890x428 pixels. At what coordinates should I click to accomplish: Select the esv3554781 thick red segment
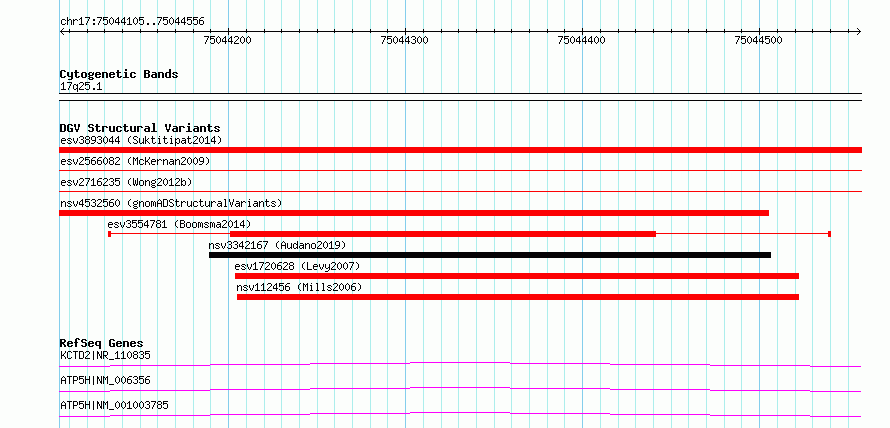[x=443, y=234]
